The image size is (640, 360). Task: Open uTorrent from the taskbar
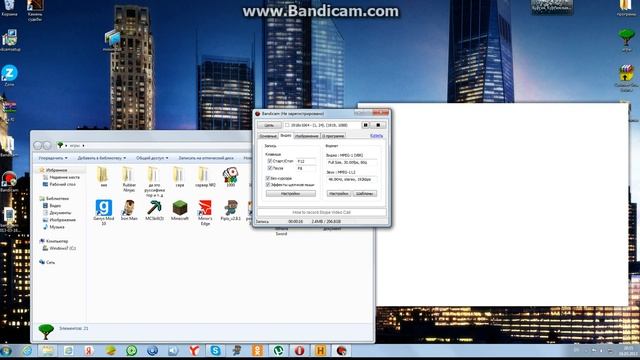pos(278,350)
